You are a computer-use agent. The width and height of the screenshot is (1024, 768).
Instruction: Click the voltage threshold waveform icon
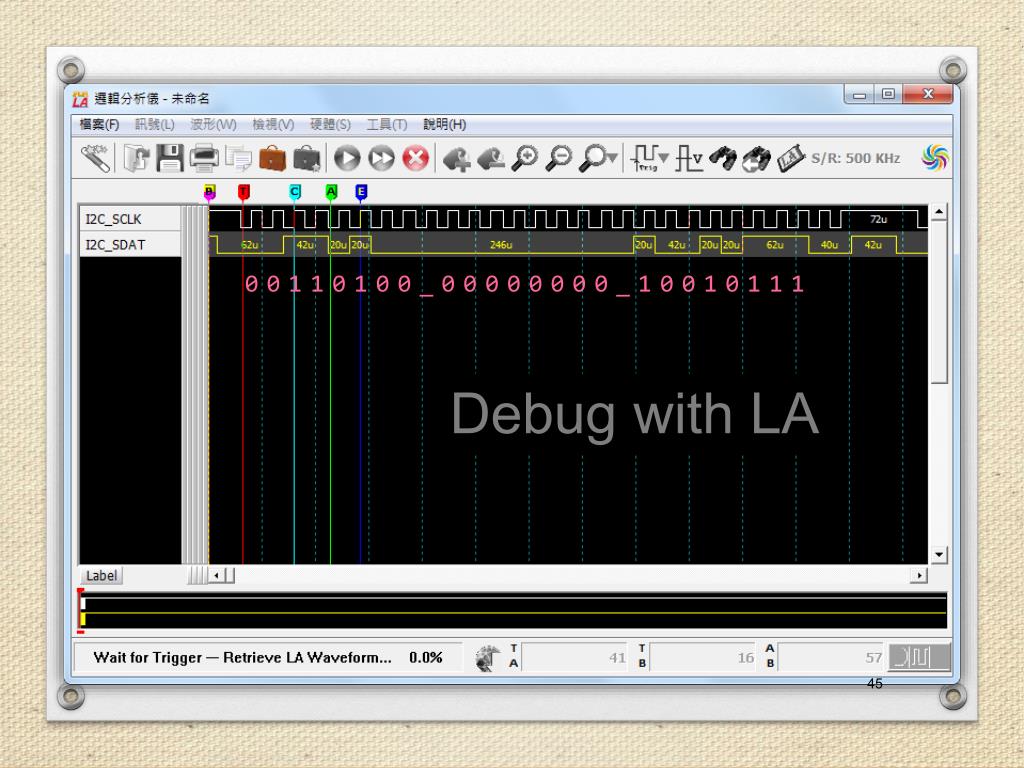coord(690,158)
